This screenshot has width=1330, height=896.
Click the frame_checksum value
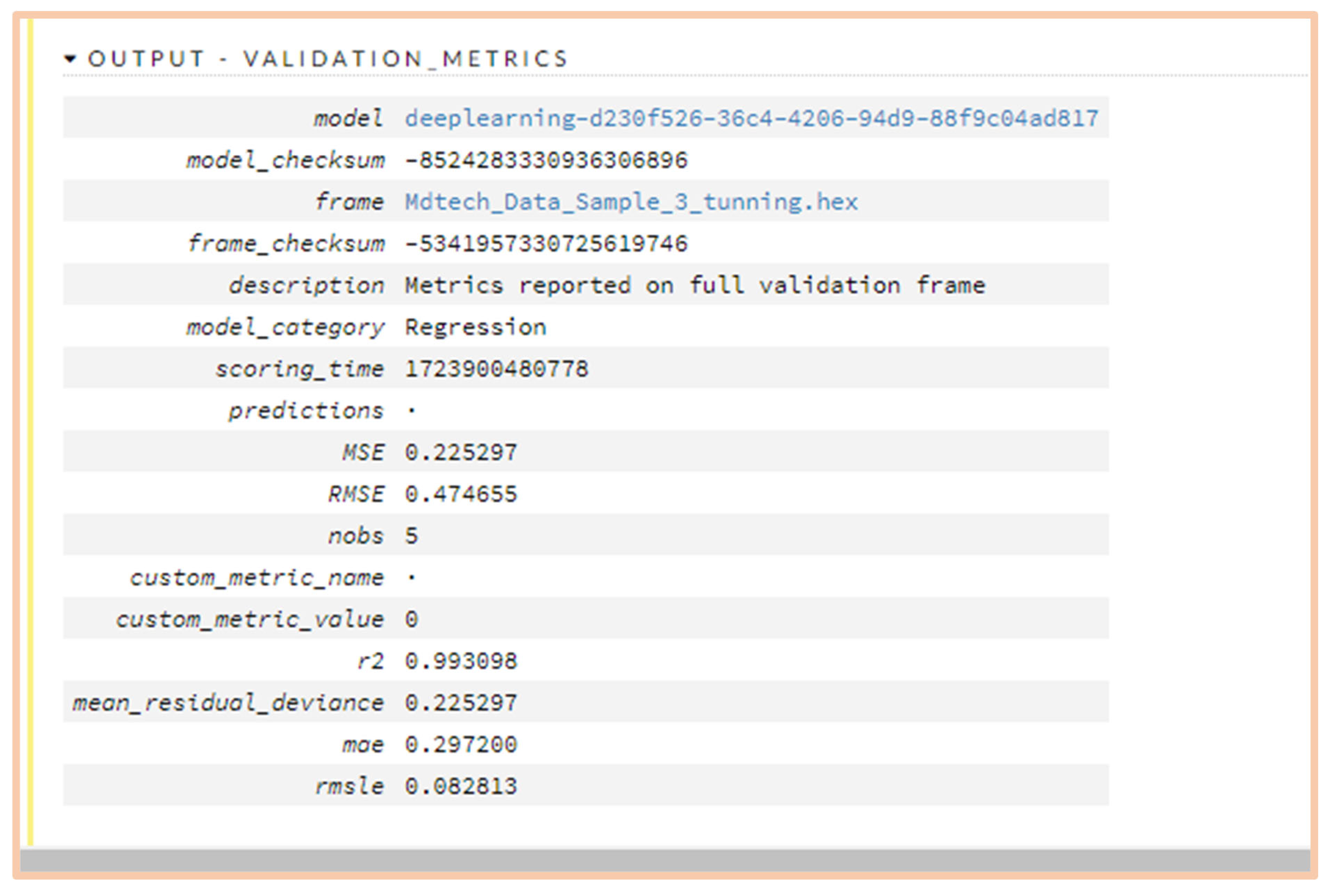pos(546,244)
